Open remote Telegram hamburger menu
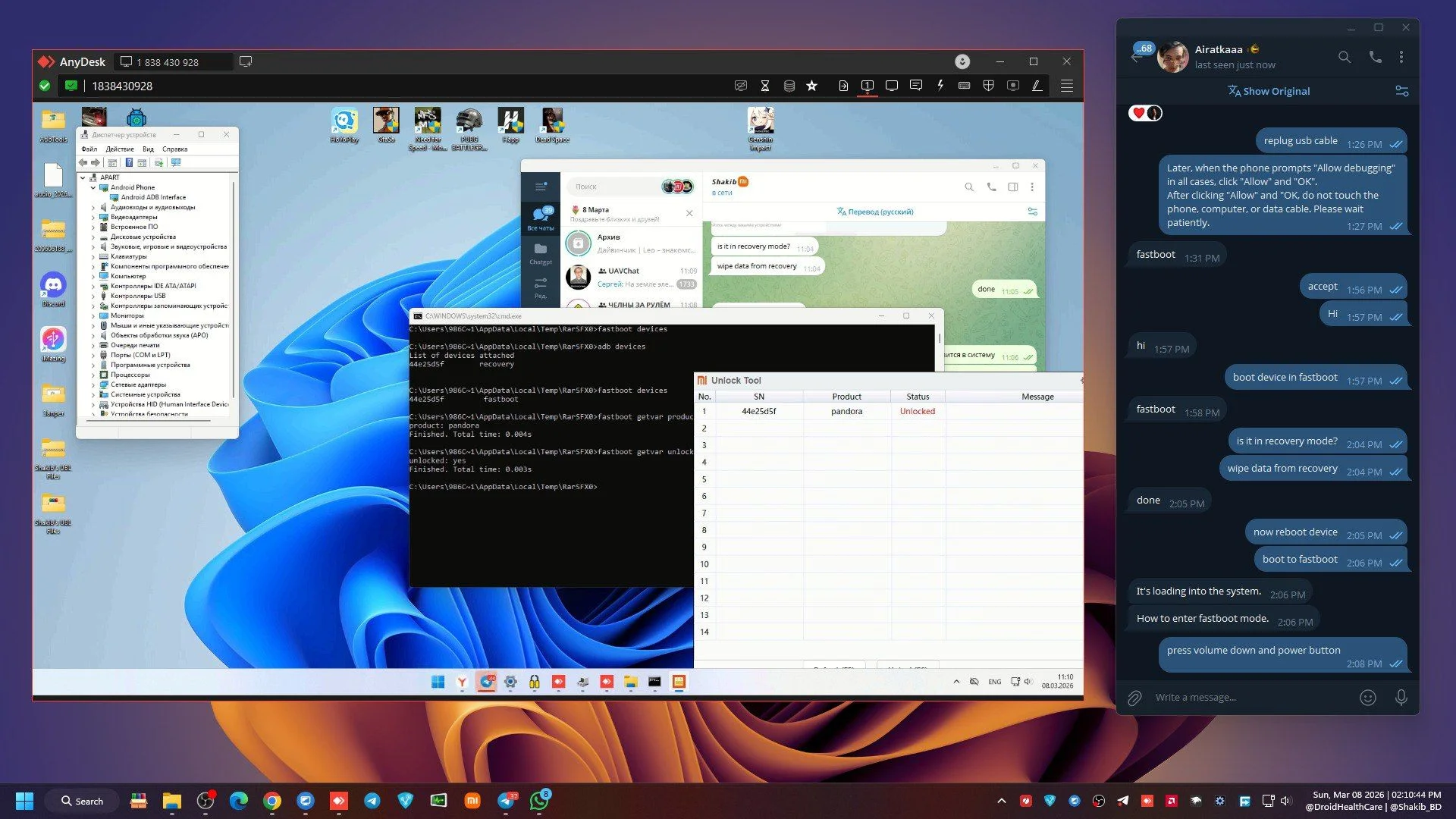This screenshot has height=819, width=1456. click(x=541, y=187)
